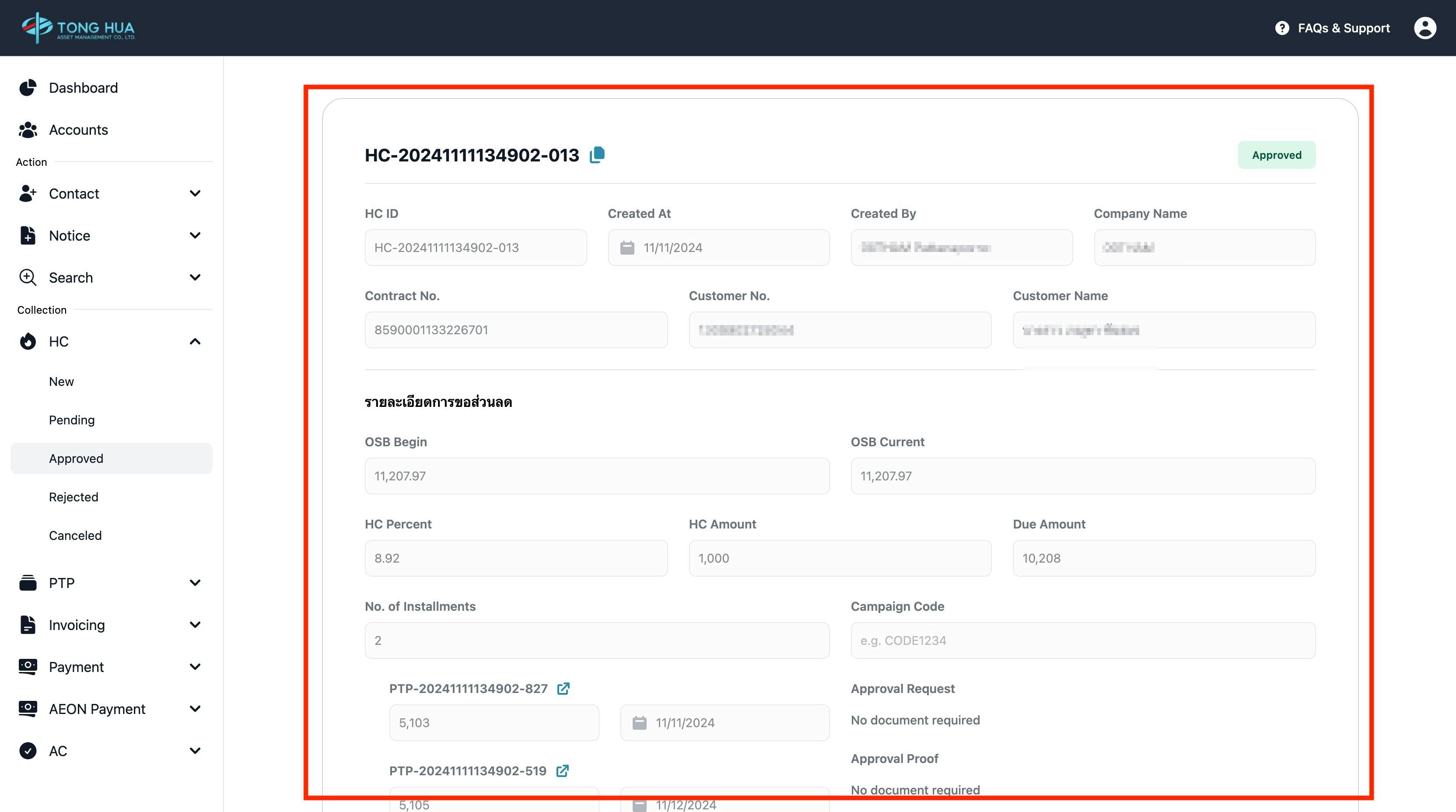Copy the HC ID with clipboard icon
This screenshot has width=1456, height=812.
click(x=597, y=155)
